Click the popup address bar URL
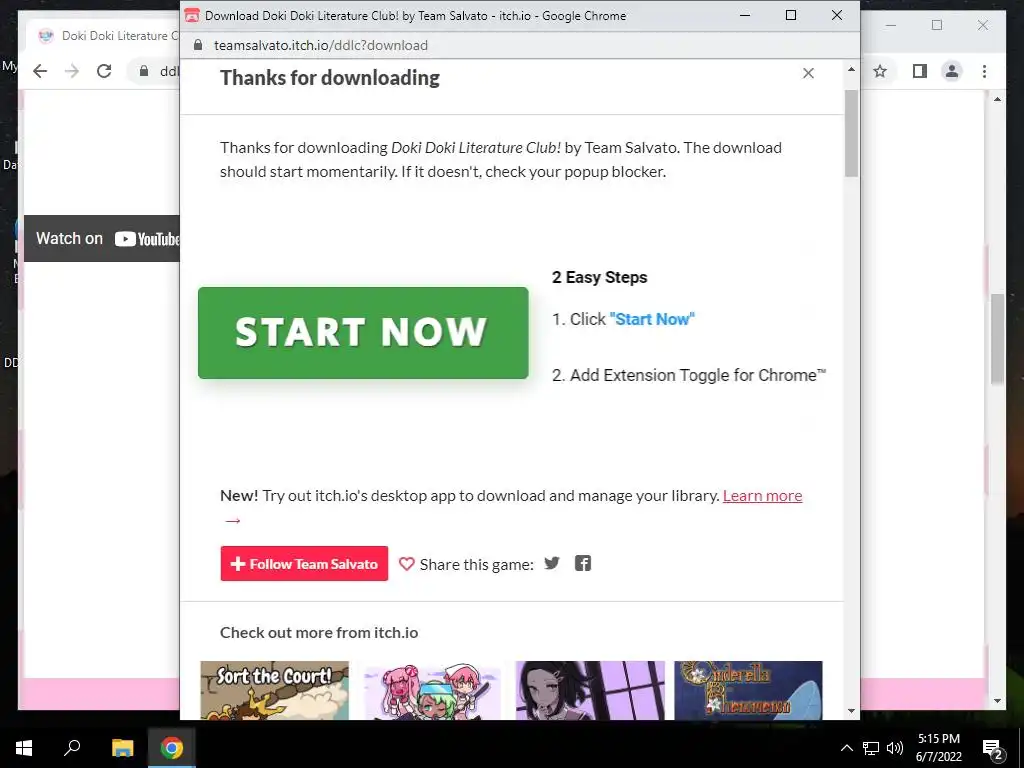This screenshot has height=768, width=1024. point(321,45)
